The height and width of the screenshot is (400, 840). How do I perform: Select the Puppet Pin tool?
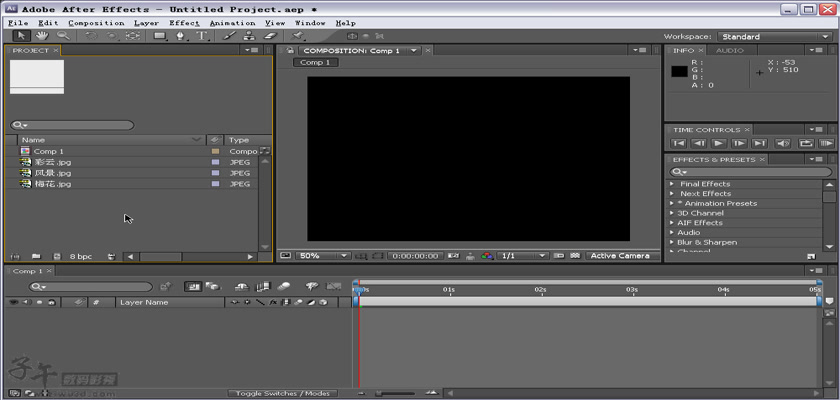pyautogui.click(x=297, y=36)
